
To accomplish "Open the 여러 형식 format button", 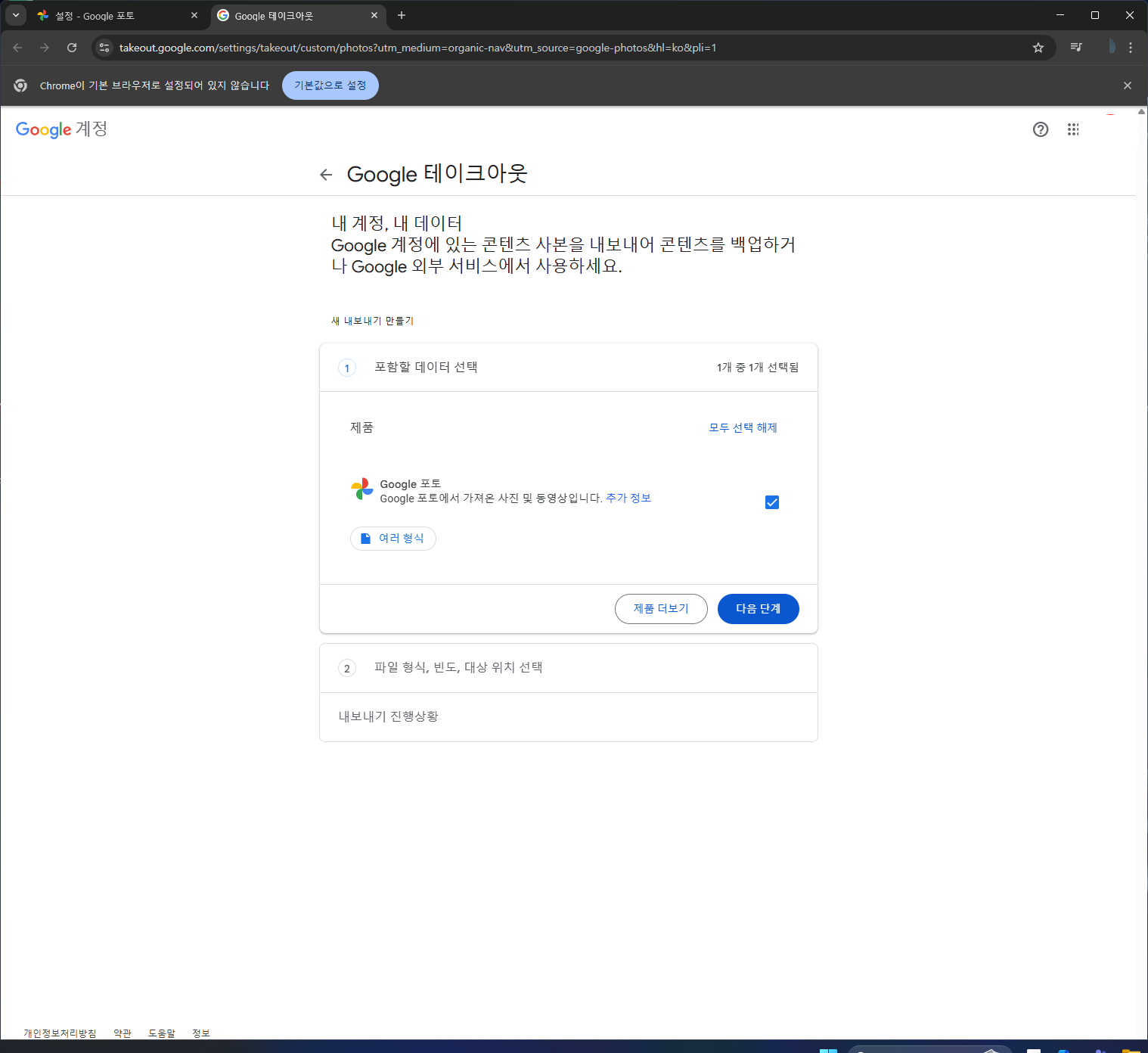I will pos(393,539).
